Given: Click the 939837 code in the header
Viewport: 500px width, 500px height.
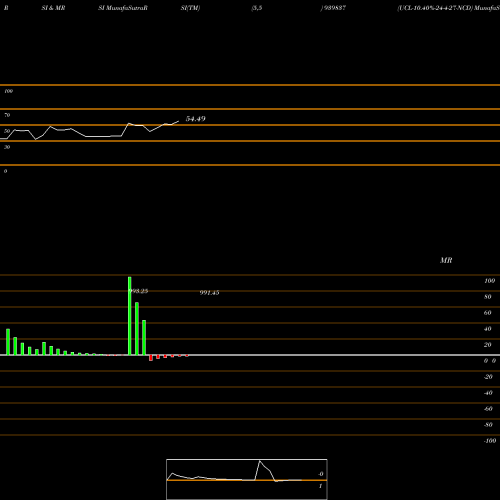Looking at the screenshot, I should pyautogui.click(x=334, y=8).
